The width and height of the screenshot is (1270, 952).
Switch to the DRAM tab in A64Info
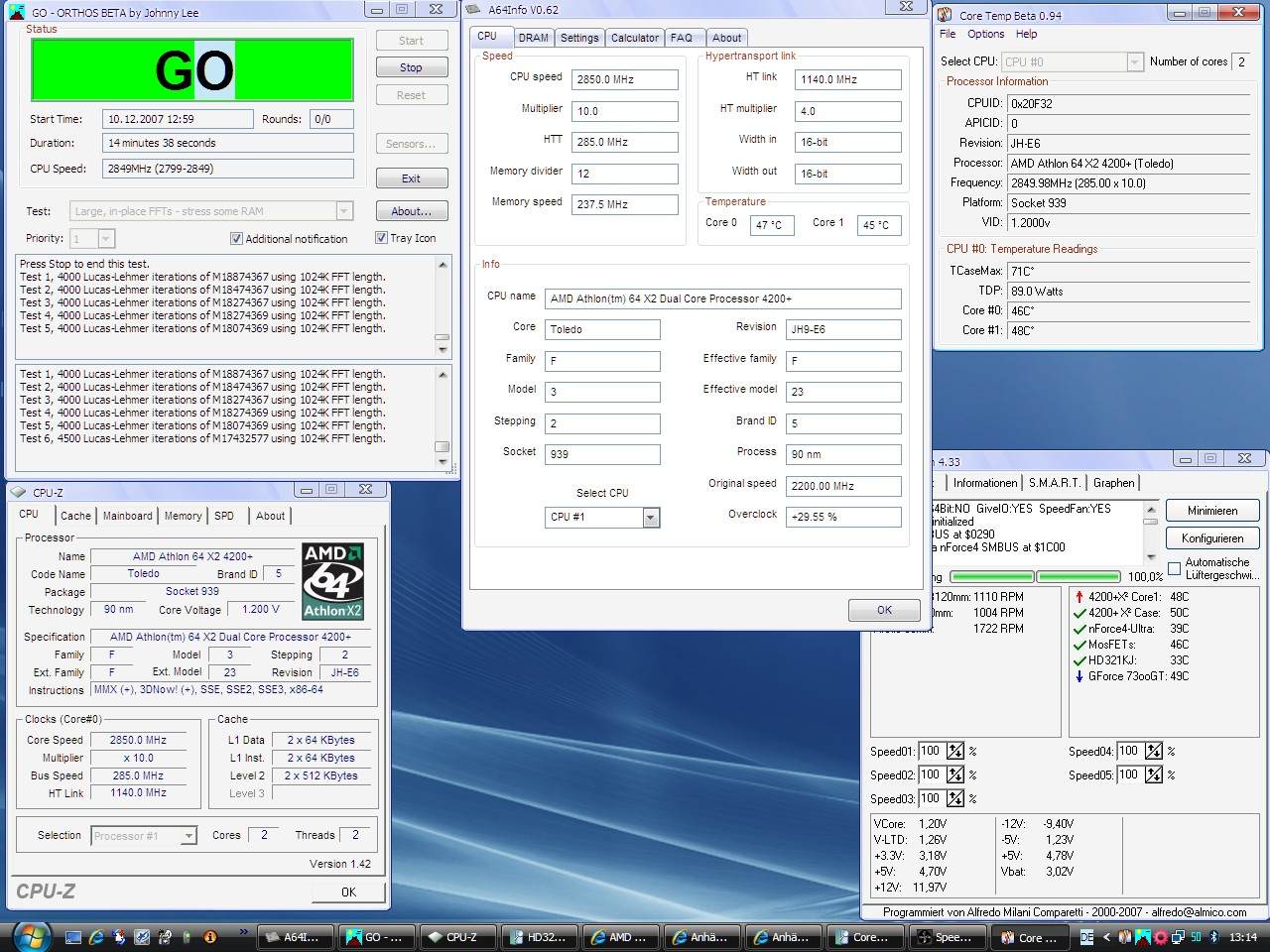click(x=533, y=38)
